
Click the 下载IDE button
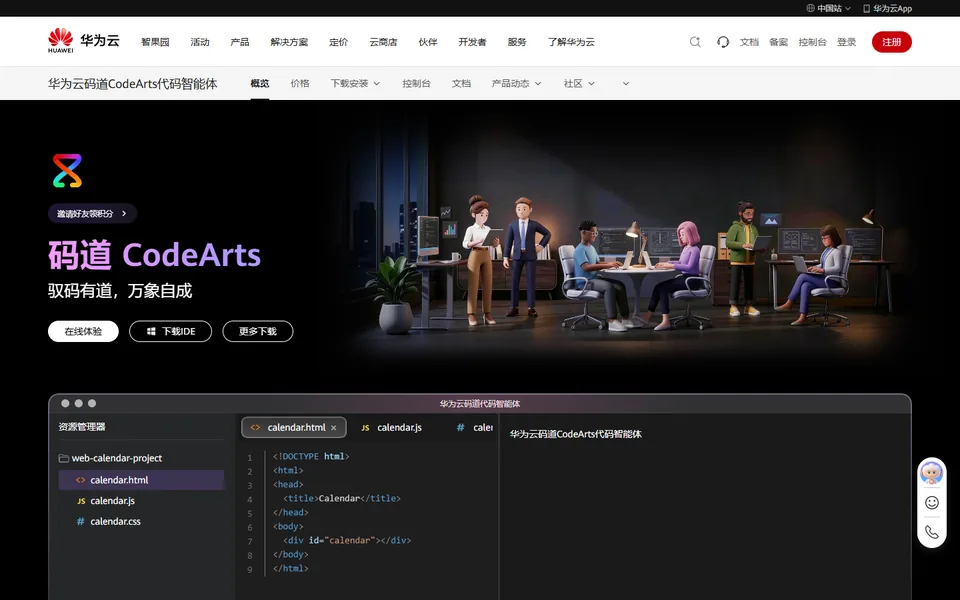tap(170, 331)
